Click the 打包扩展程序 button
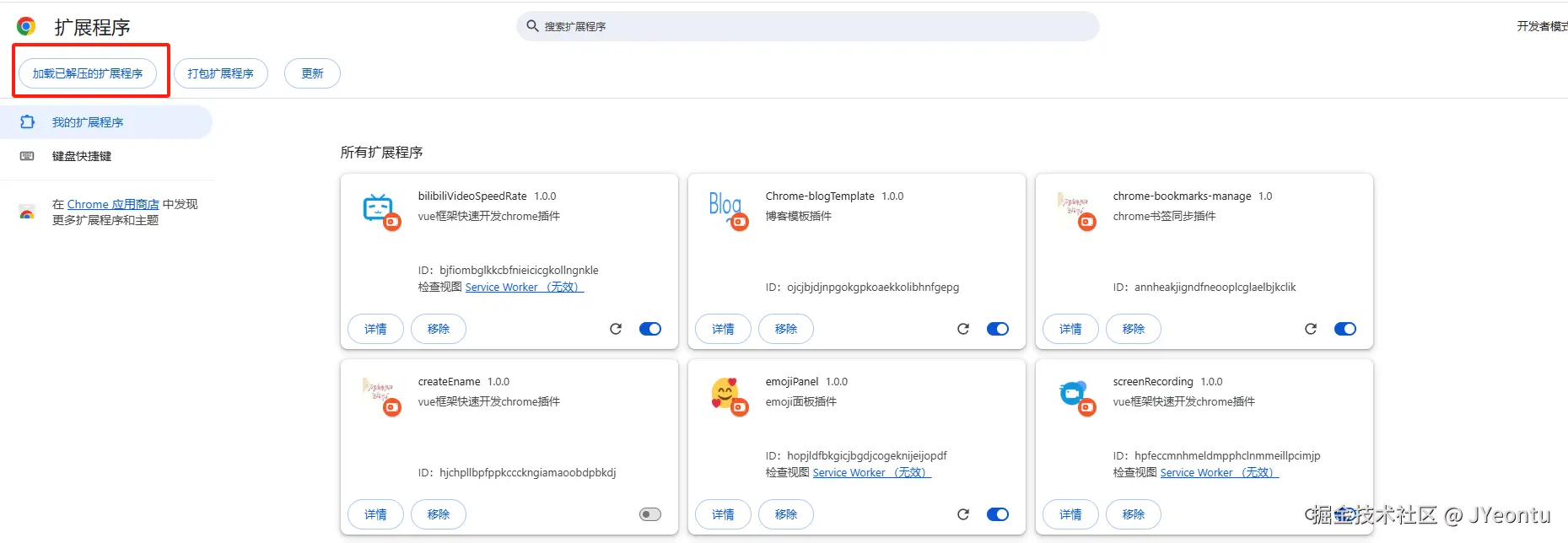 tap(221, 73)
